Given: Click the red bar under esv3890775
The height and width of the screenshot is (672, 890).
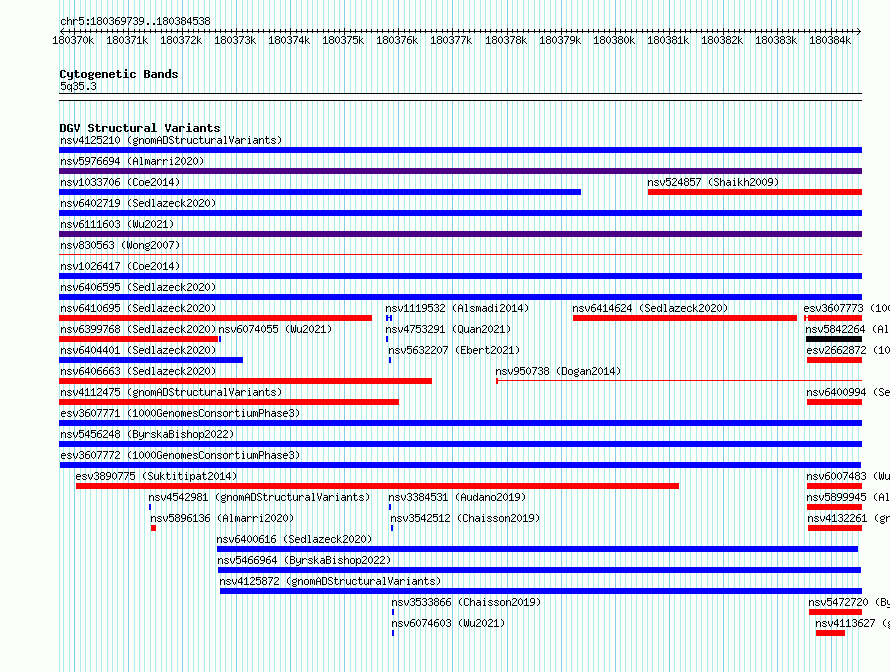Looking at the screenshot, I should tap(377, 486).
